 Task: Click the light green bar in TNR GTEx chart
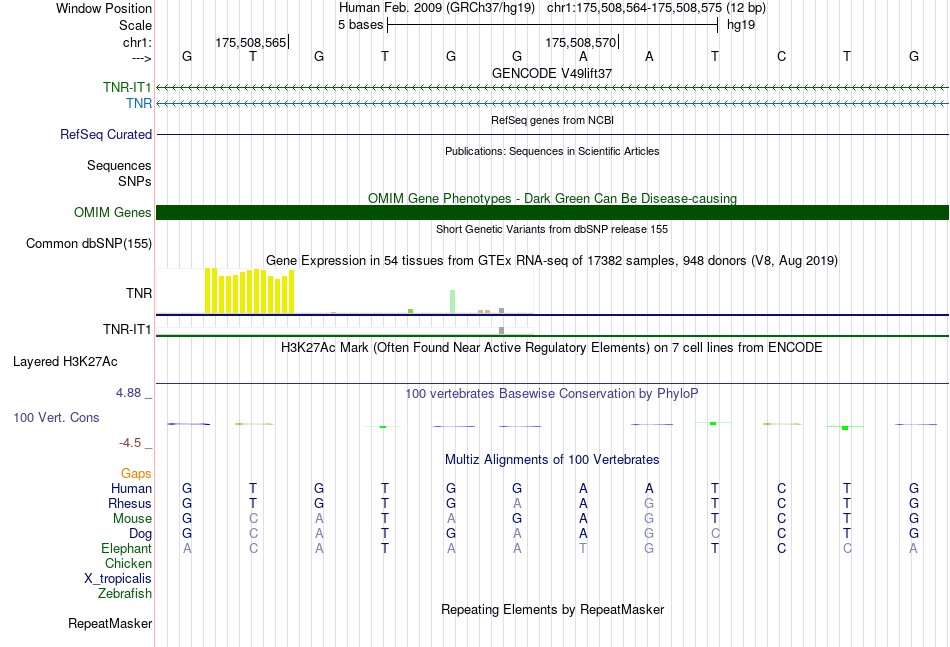coord(453,302)
